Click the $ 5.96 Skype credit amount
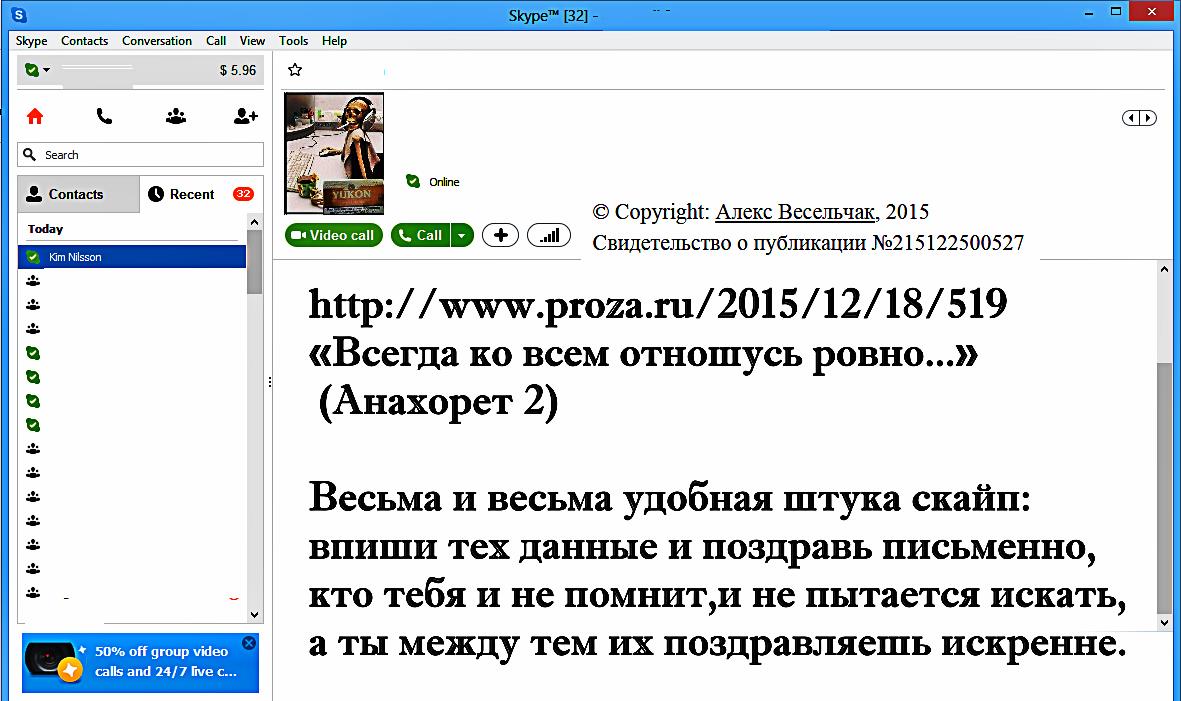The image size is (1181, 701). pos(237,70)
